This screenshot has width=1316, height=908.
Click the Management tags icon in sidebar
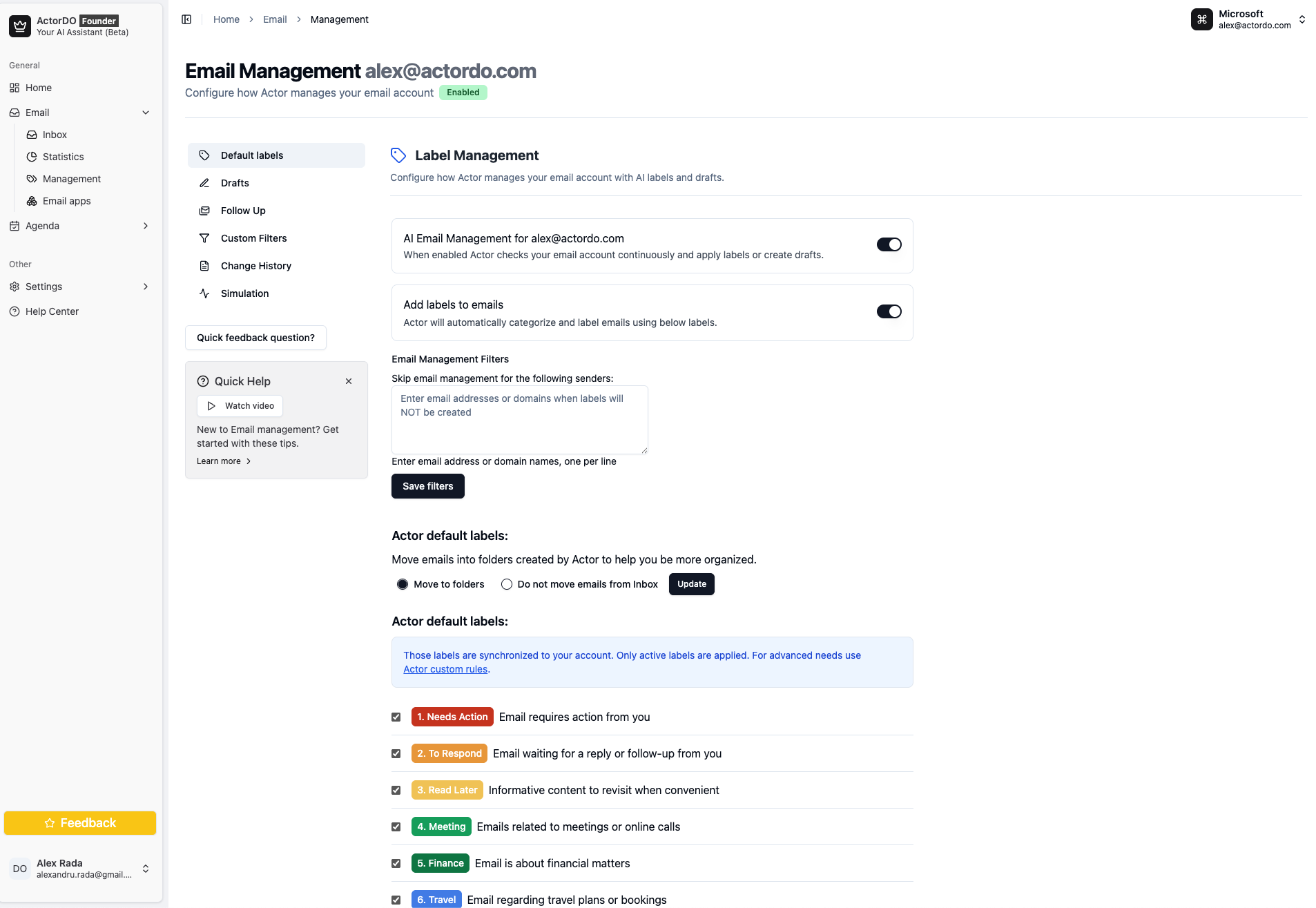coord(32,179)
